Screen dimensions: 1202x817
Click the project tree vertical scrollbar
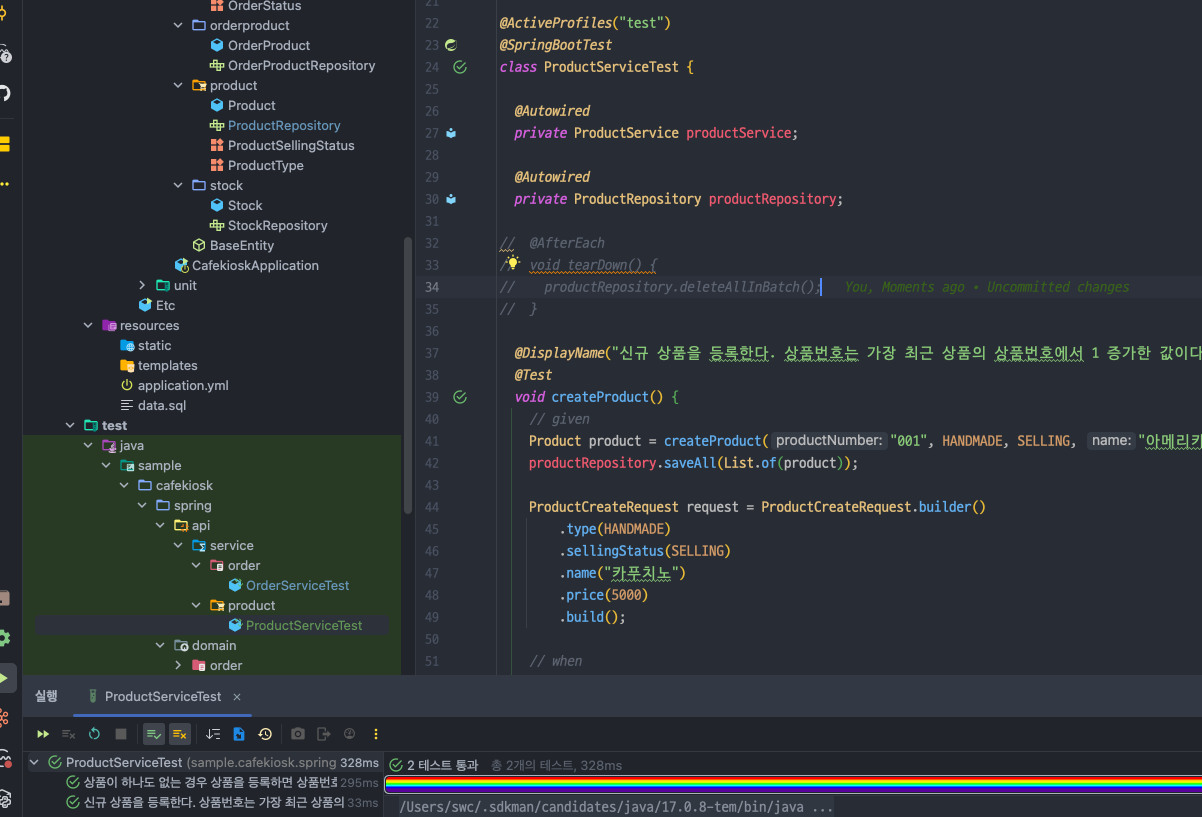[x=407, y=375]
